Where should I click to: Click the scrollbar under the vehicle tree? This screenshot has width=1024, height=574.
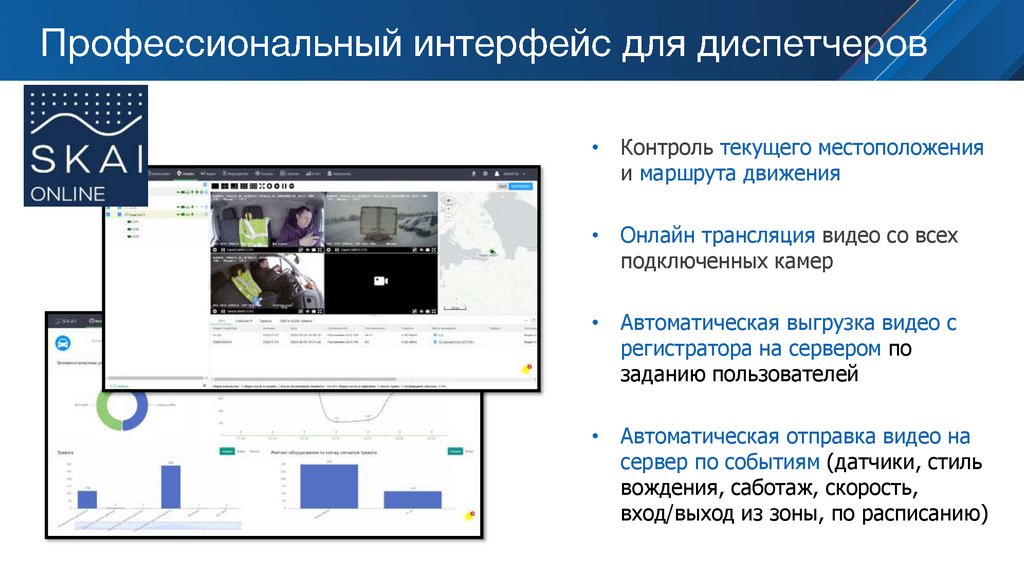click(156, 378)
